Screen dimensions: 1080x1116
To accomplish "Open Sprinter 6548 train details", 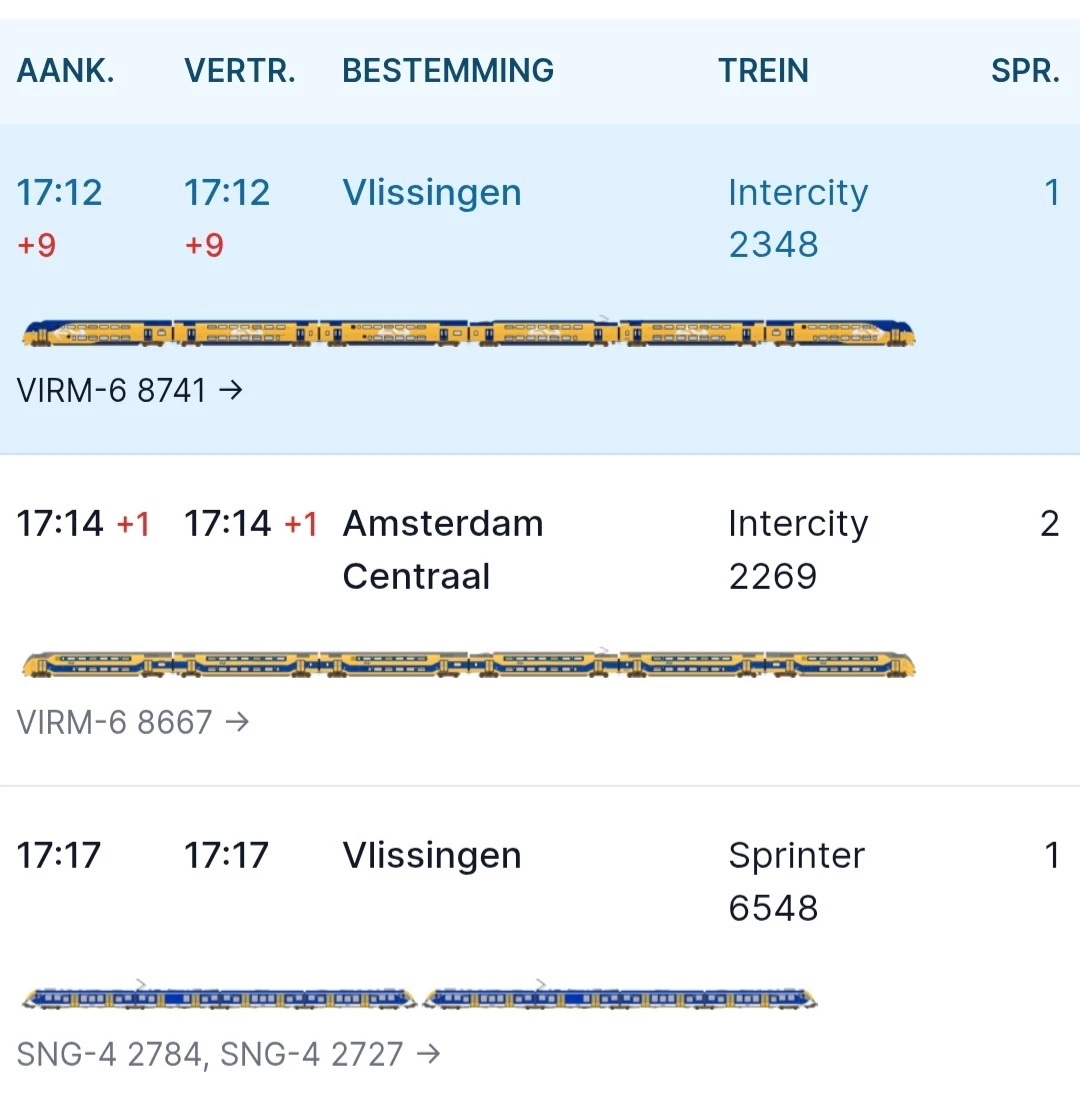I will (x=796, y=881).
